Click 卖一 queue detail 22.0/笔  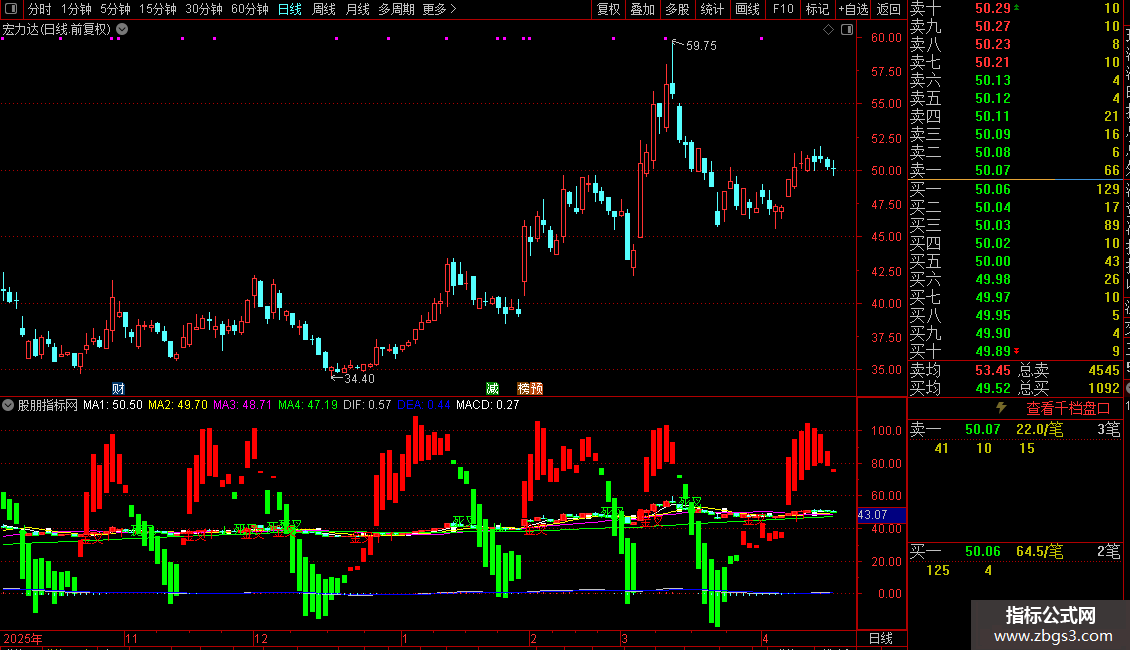[1039, 429]
